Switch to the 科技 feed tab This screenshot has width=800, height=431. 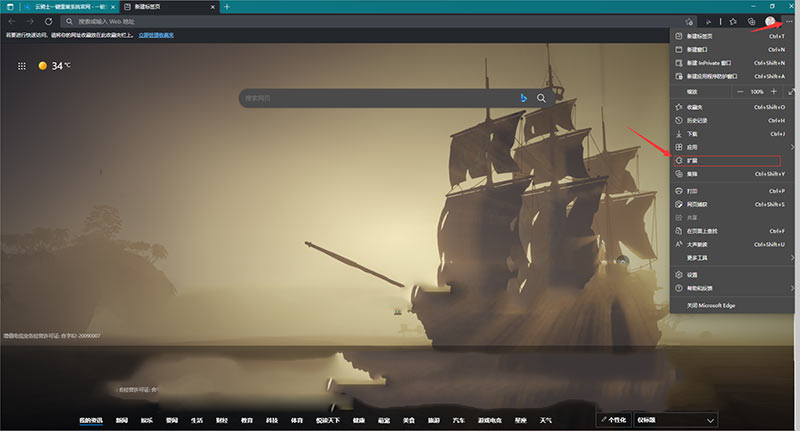(x=271, y=420)
